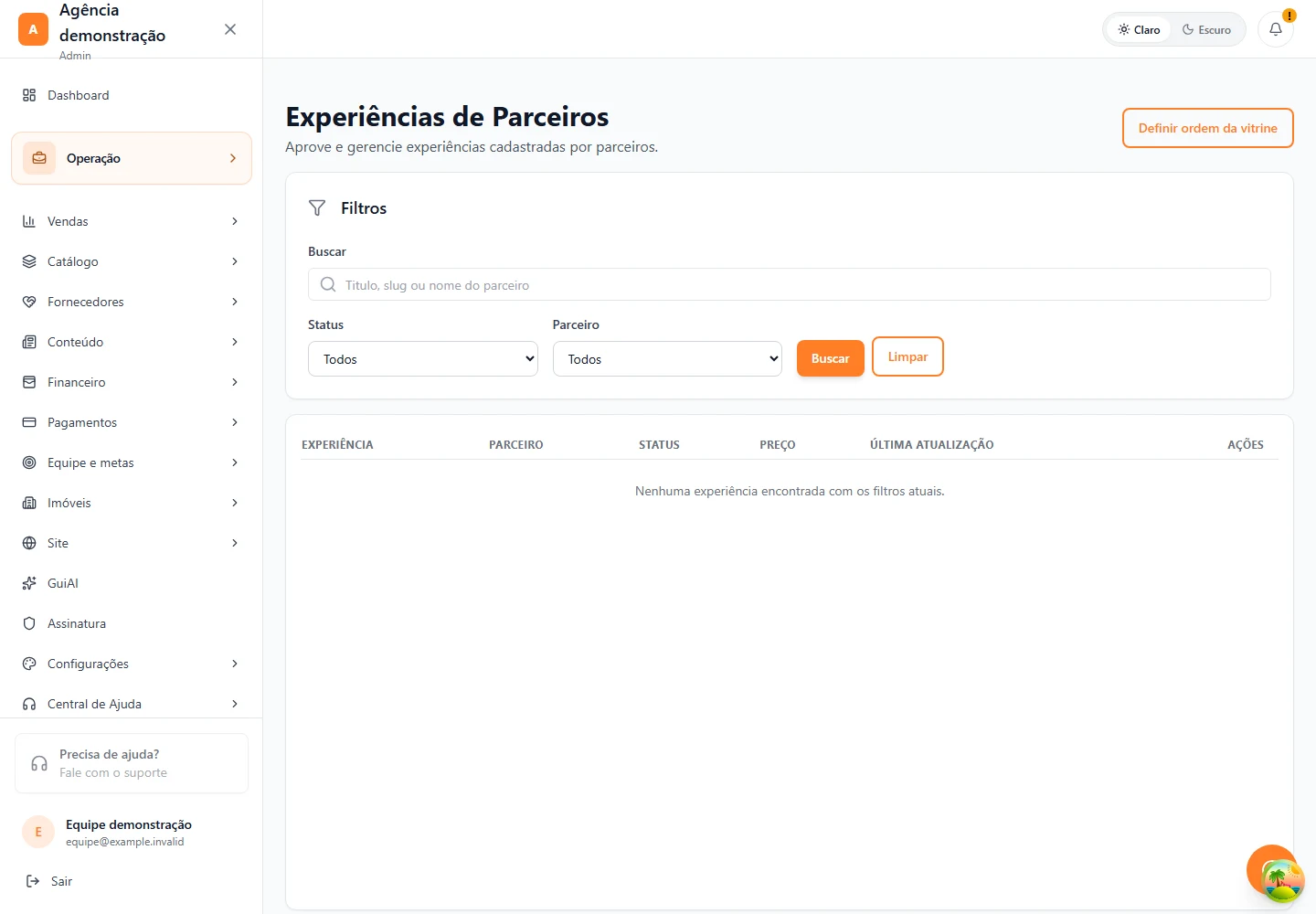Click the Vendas bar chart icon
Screen dimensions: 1316x914
coord(29,221)
